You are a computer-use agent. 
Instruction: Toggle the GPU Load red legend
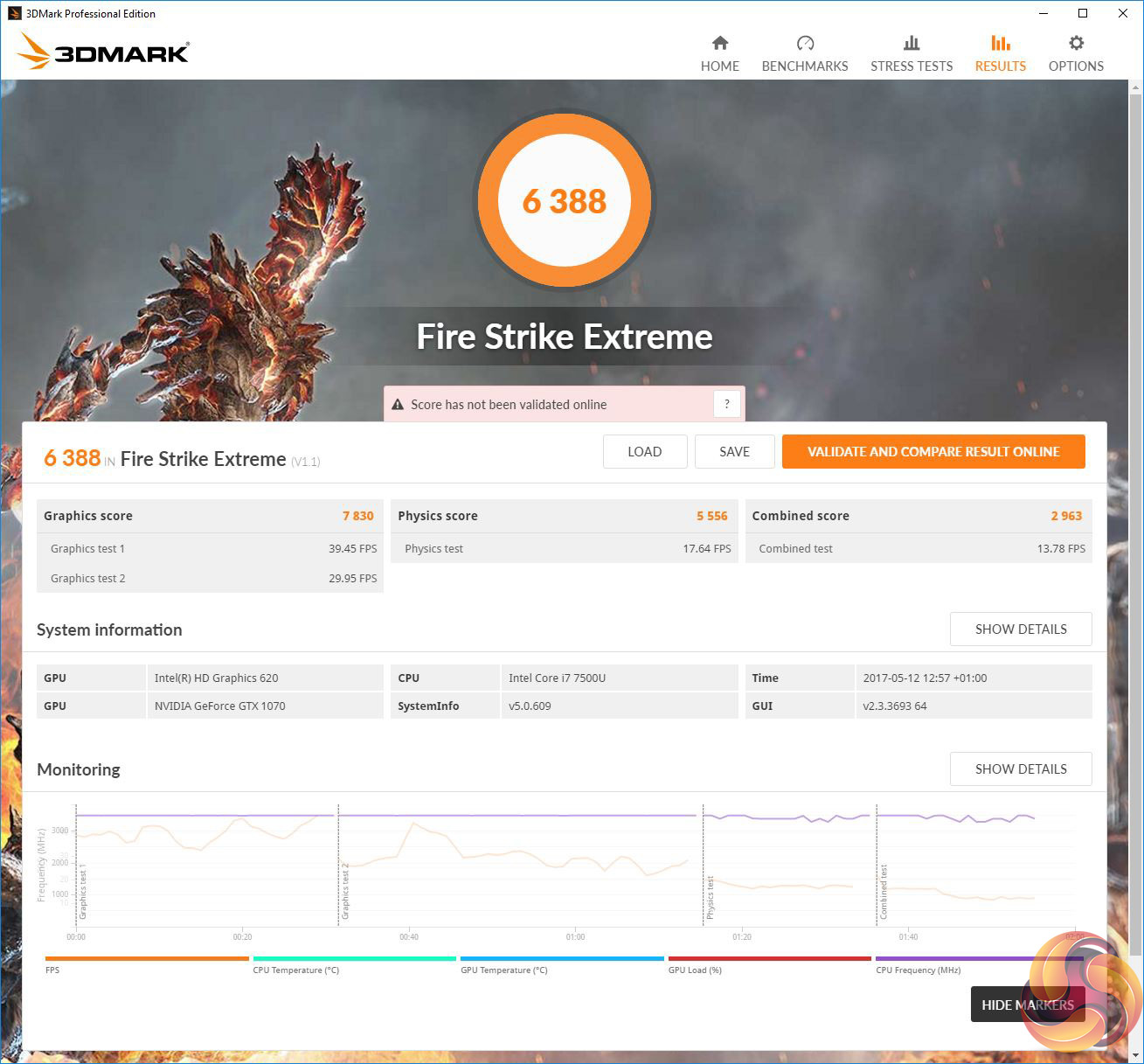click(x=769, y=964)
